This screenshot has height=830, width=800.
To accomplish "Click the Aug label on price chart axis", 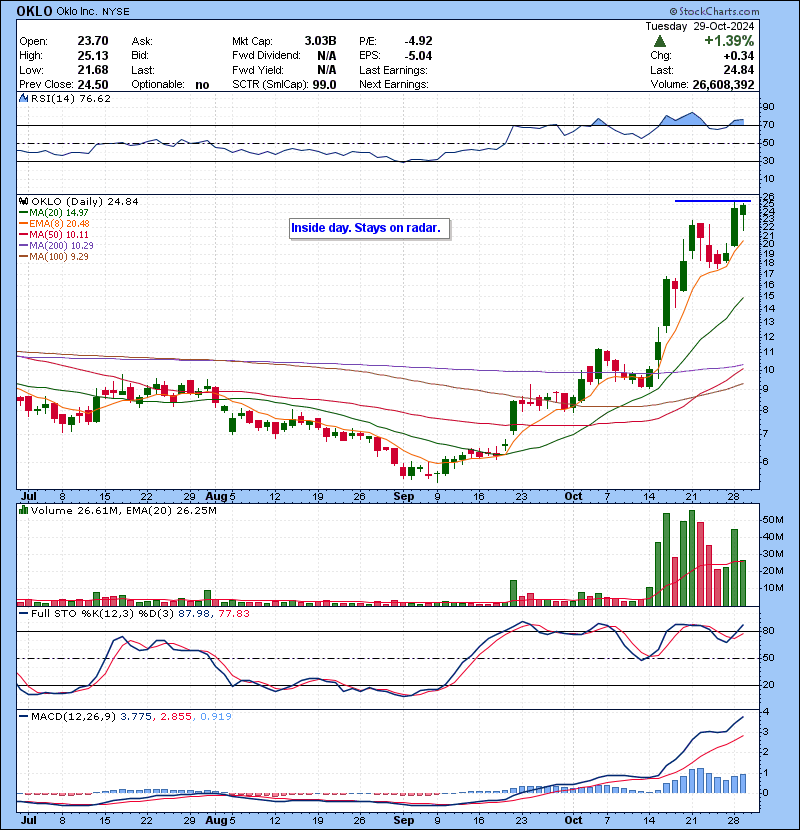I will (216, 497).
